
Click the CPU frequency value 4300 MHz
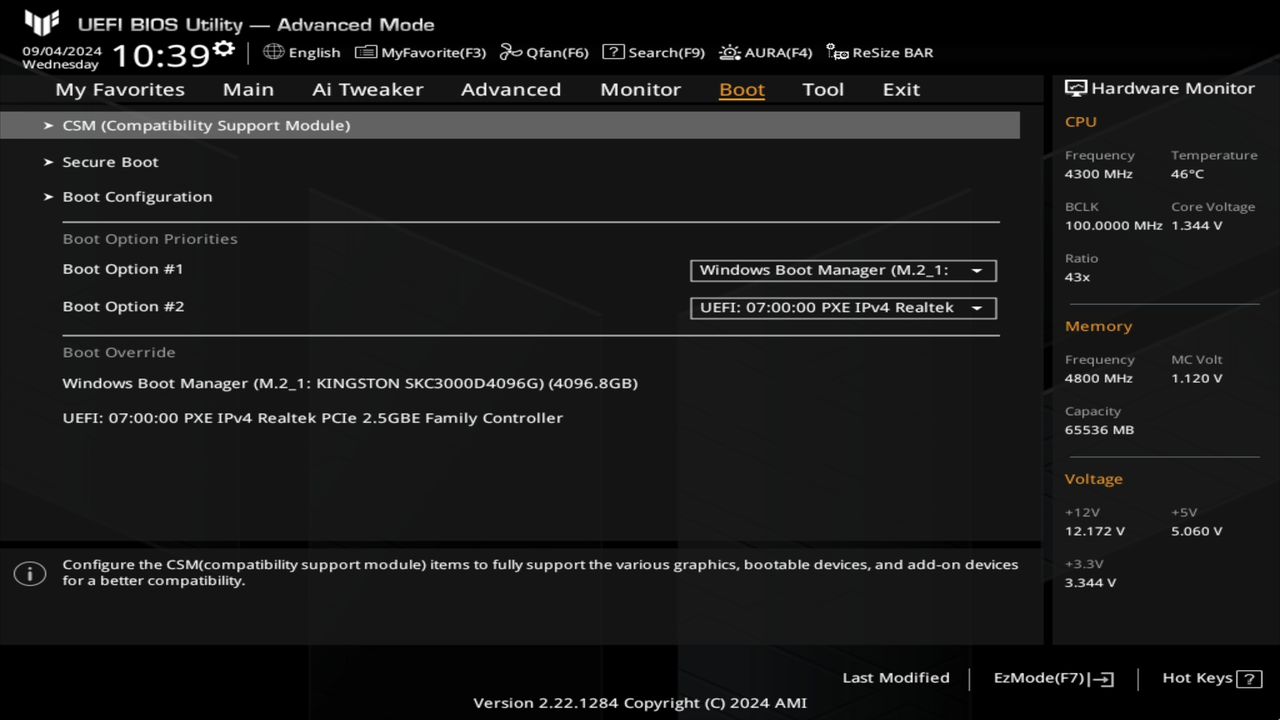(1099, 174)
